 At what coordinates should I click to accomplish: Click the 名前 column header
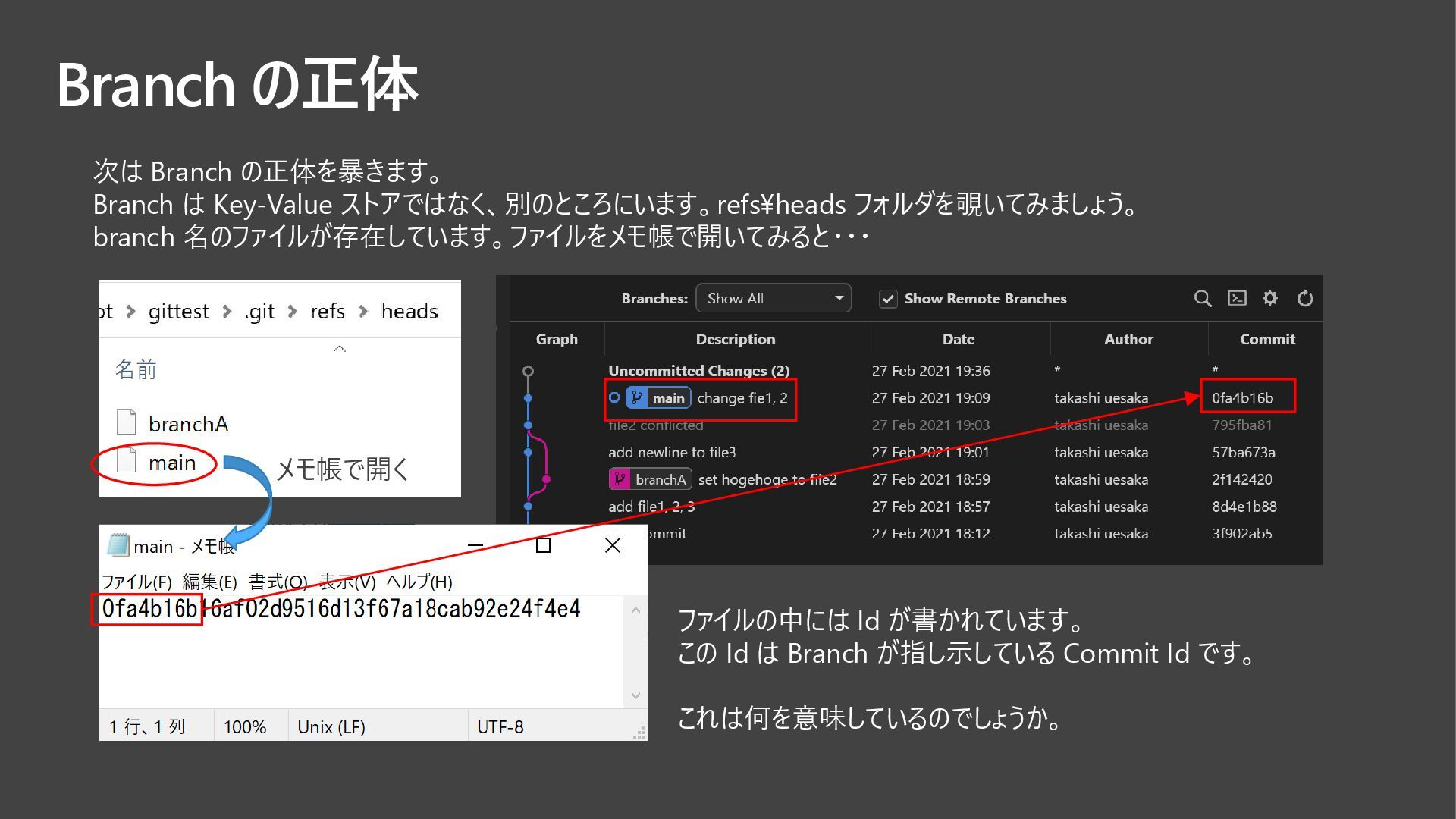point(136,370)
